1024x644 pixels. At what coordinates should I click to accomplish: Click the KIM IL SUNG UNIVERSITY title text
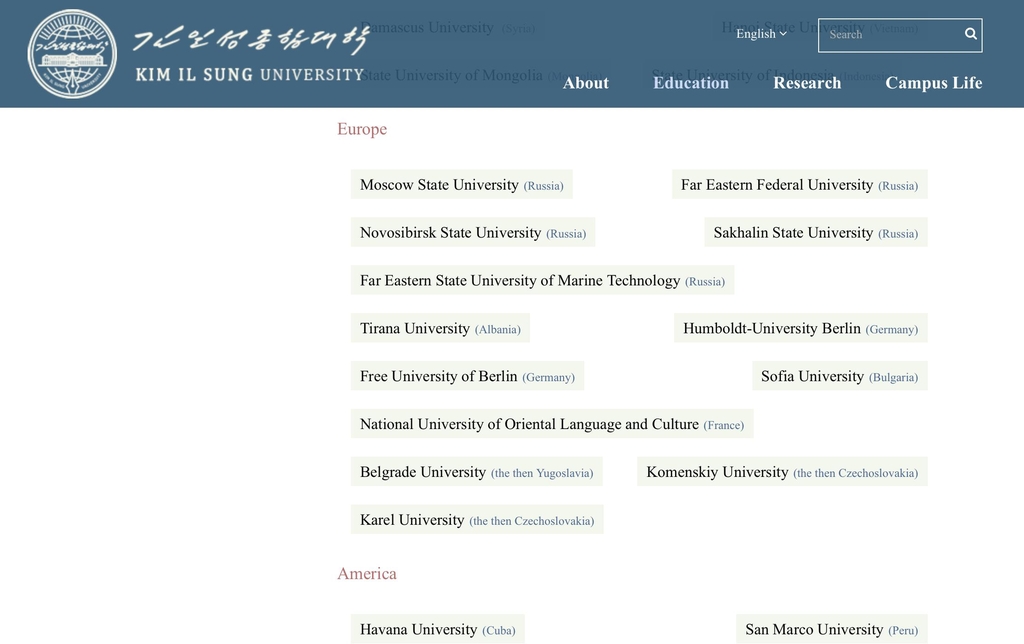[x=249, y=74]
